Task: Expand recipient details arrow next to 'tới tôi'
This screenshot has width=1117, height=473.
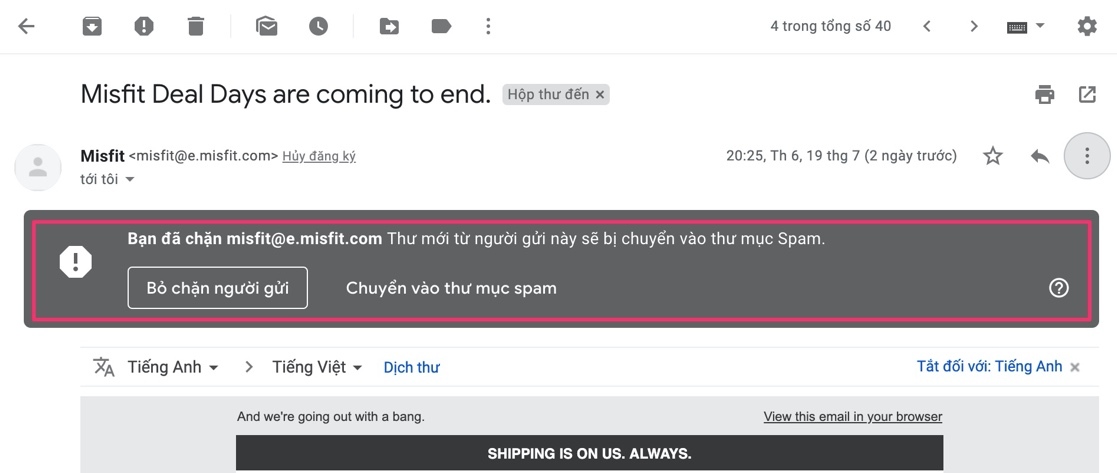Action: pos(130,180)
